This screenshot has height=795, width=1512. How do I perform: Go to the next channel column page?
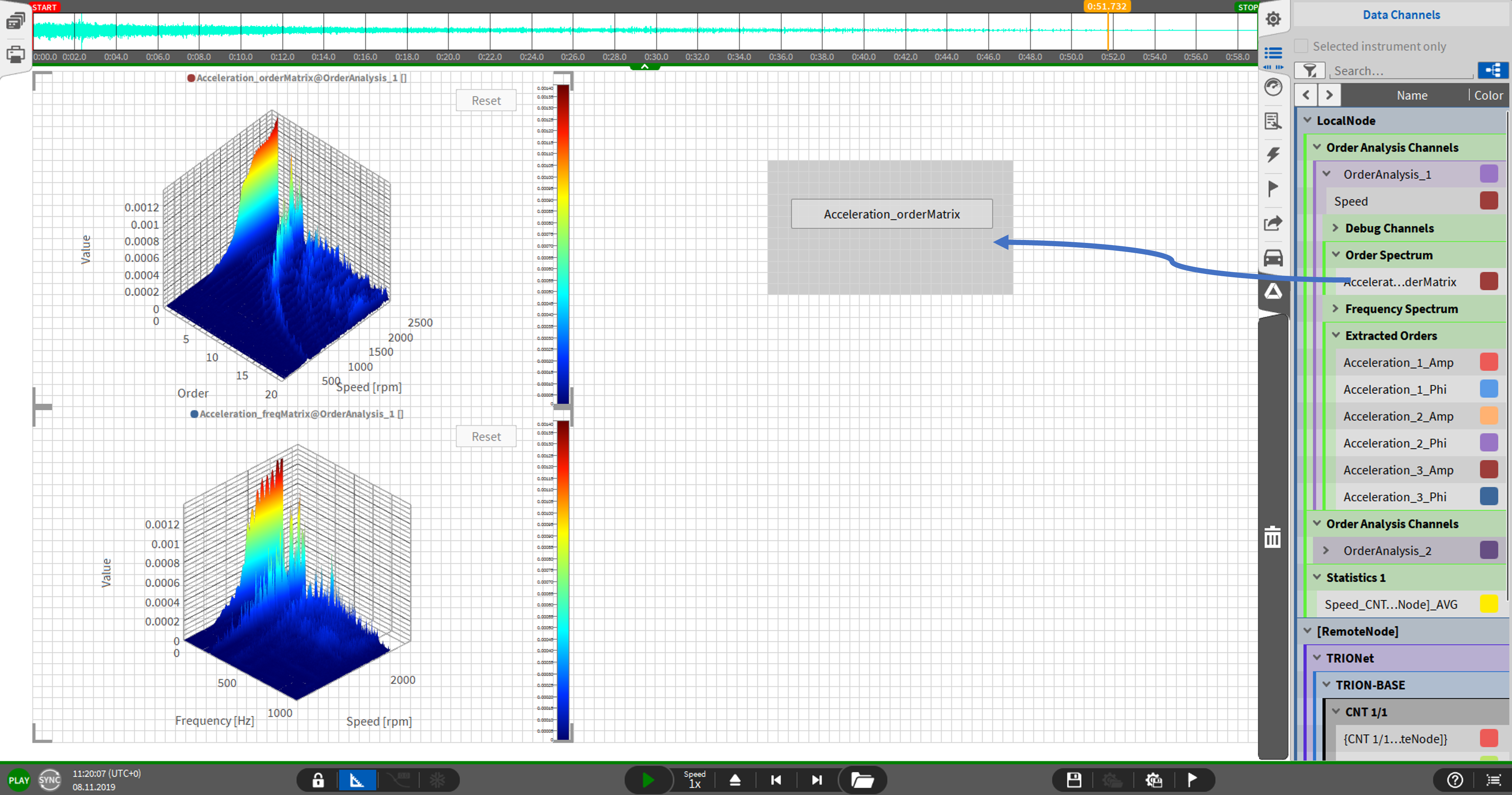[x=1329, y=95]
